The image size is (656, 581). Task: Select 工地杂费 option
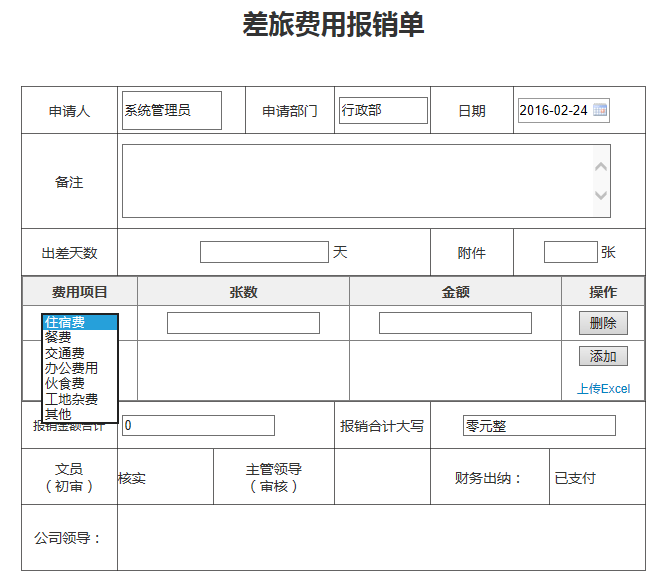click(x=80, y=399)
